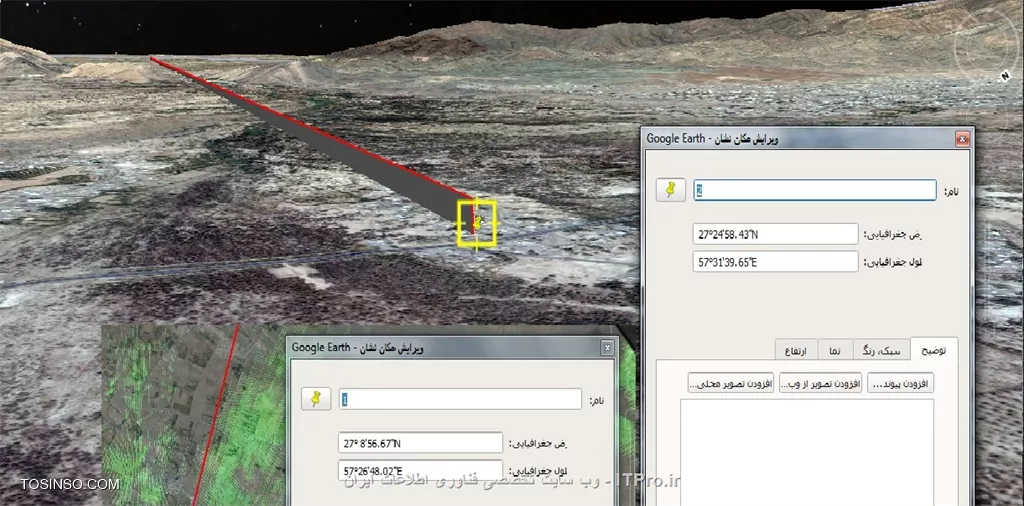This screenshot has height=506, width=1024.
Task: Click the yellow pushpin placemark on the map
Action: pos(479,223)
